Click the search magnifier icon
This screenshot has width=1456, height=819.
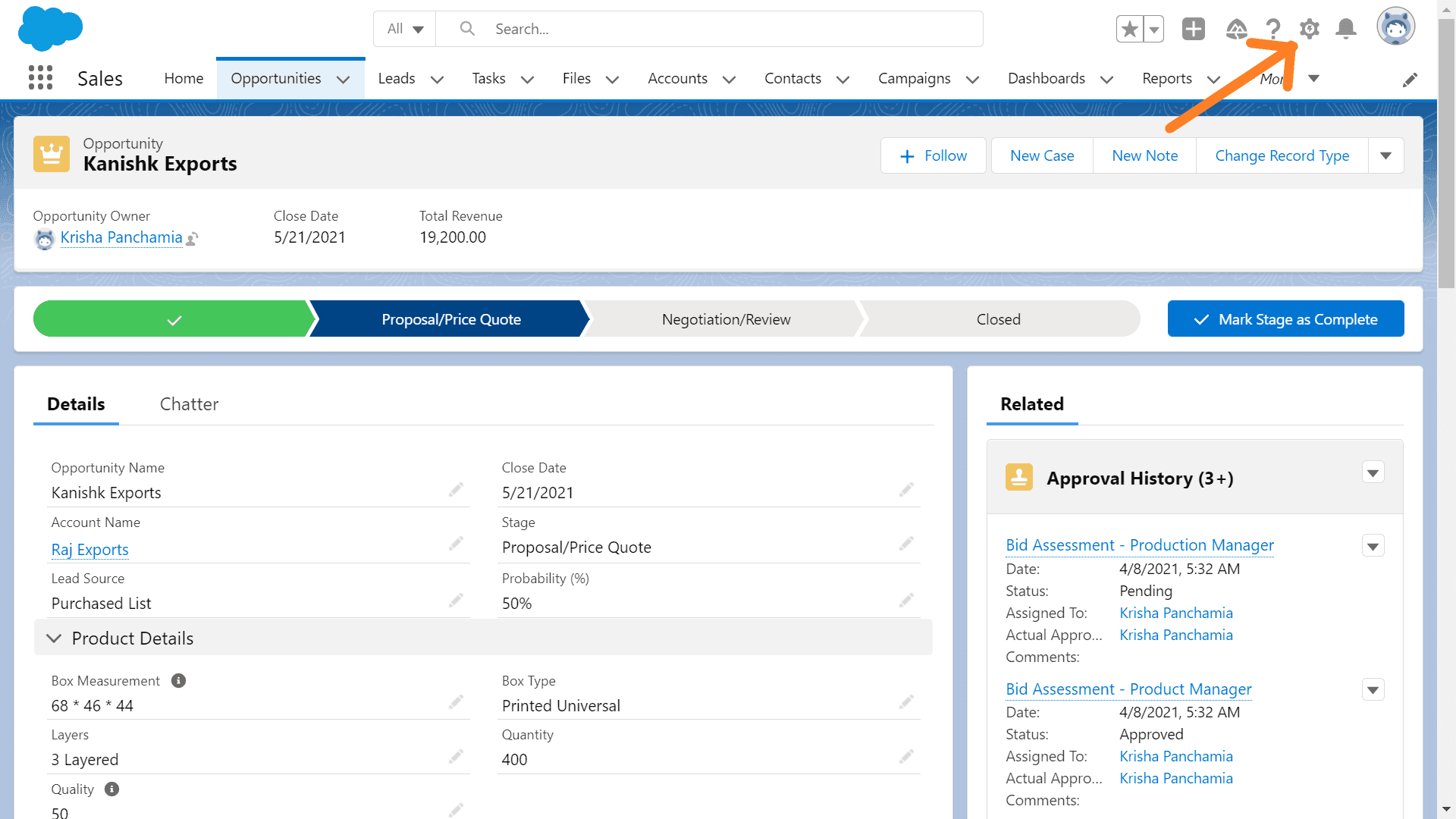[x=467, y=29]
